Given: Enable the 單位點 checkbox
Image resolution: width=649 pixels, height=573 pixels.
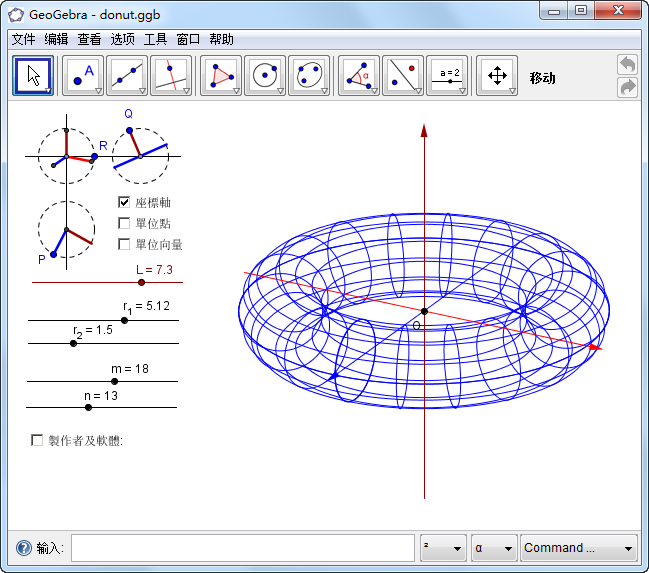Looking at the screenshot, I should (x=125, y=223).
